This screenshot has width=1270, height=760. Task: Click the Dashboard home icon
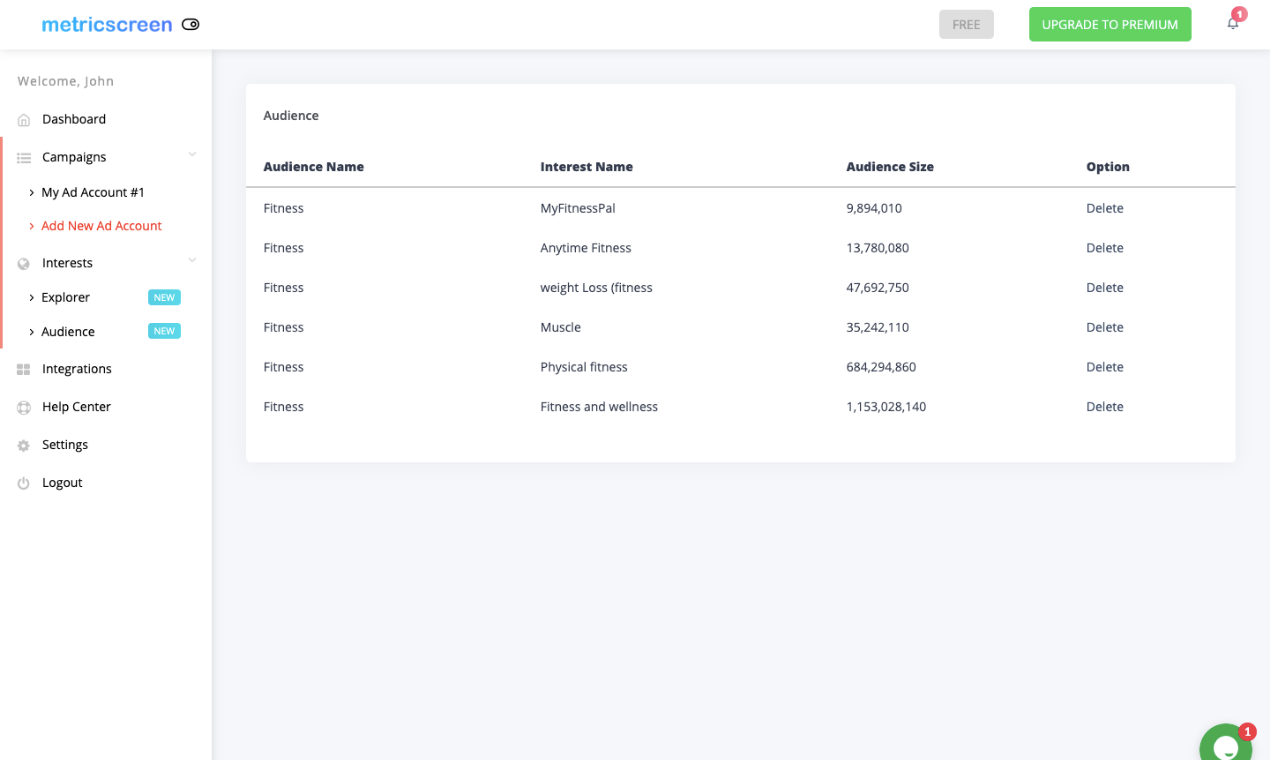pos(24,120)
